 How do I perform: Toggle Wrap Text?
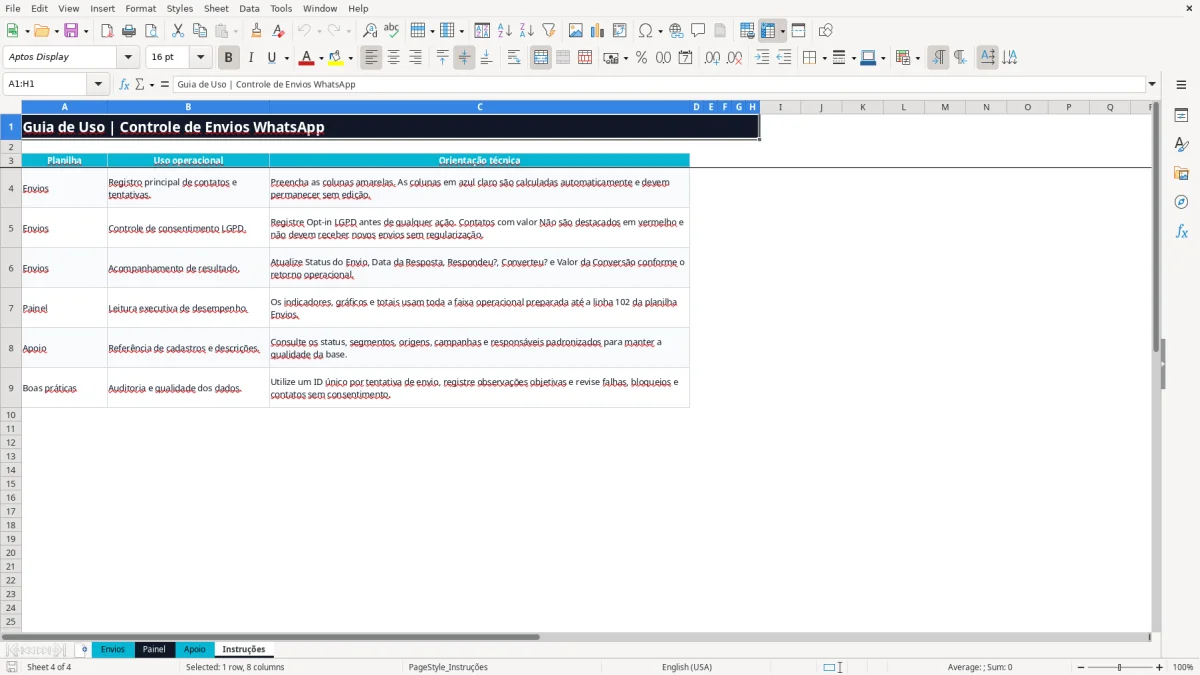click(514, 58)
